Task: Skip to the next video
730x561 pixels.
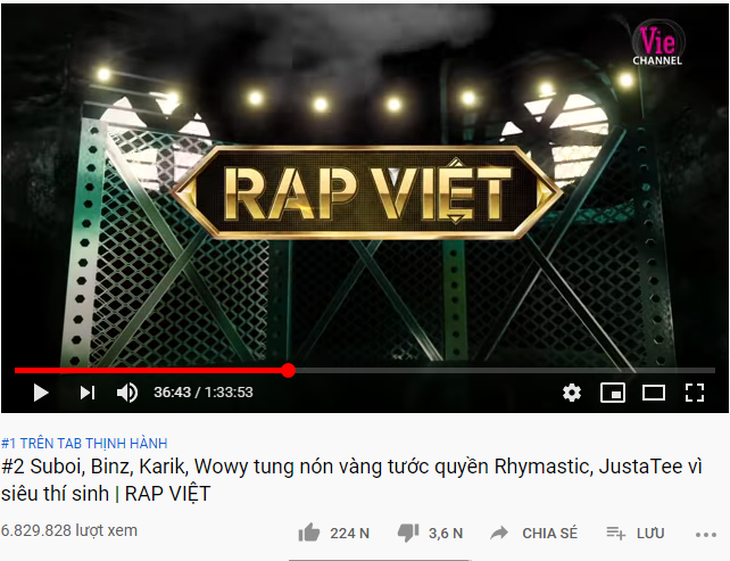Action: pos(88,392)
